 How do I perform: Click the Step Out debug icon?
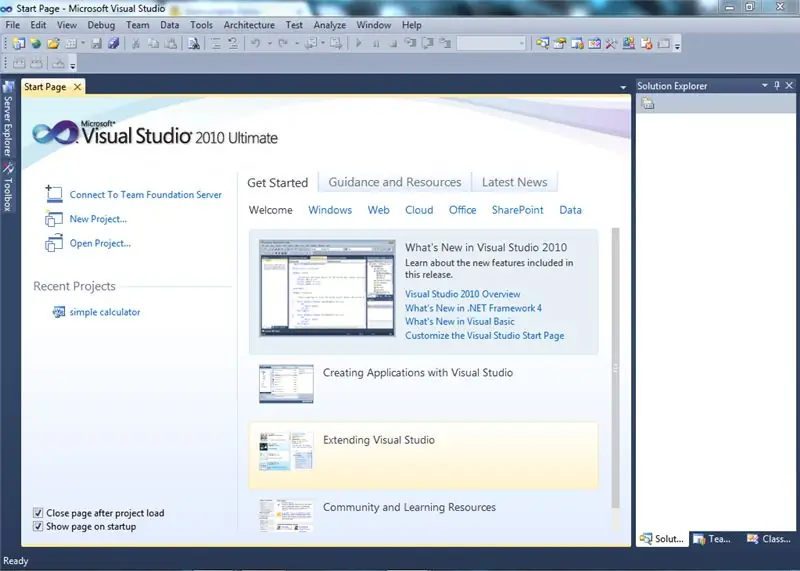click(445, 44)
